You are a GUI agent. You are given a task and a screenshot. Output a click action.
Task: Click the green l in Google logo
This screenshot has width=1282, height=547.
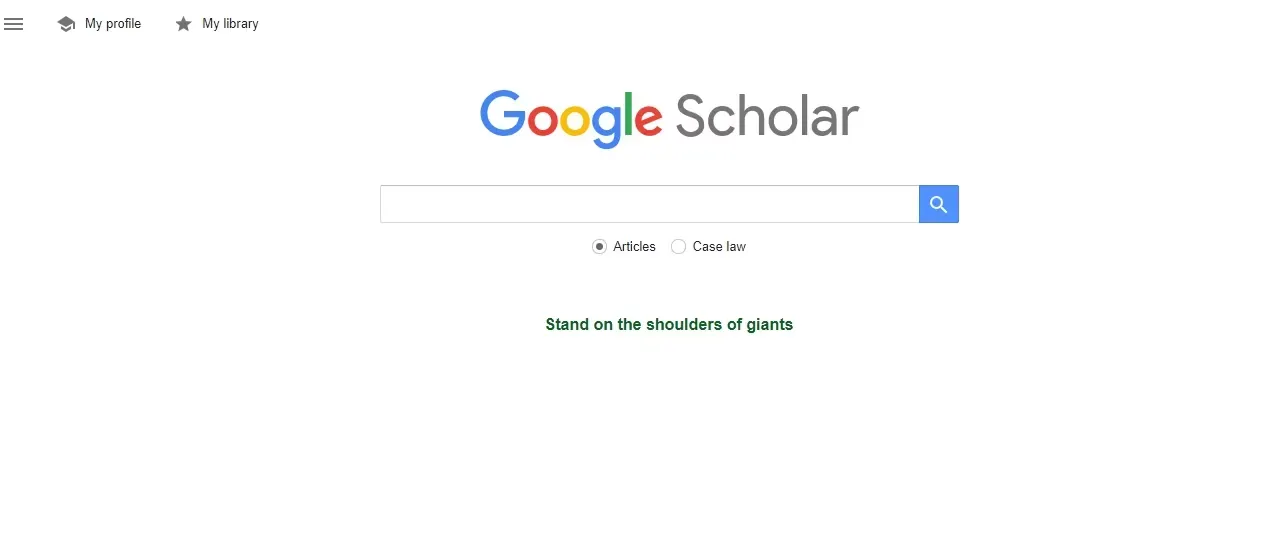pos(627,113)
